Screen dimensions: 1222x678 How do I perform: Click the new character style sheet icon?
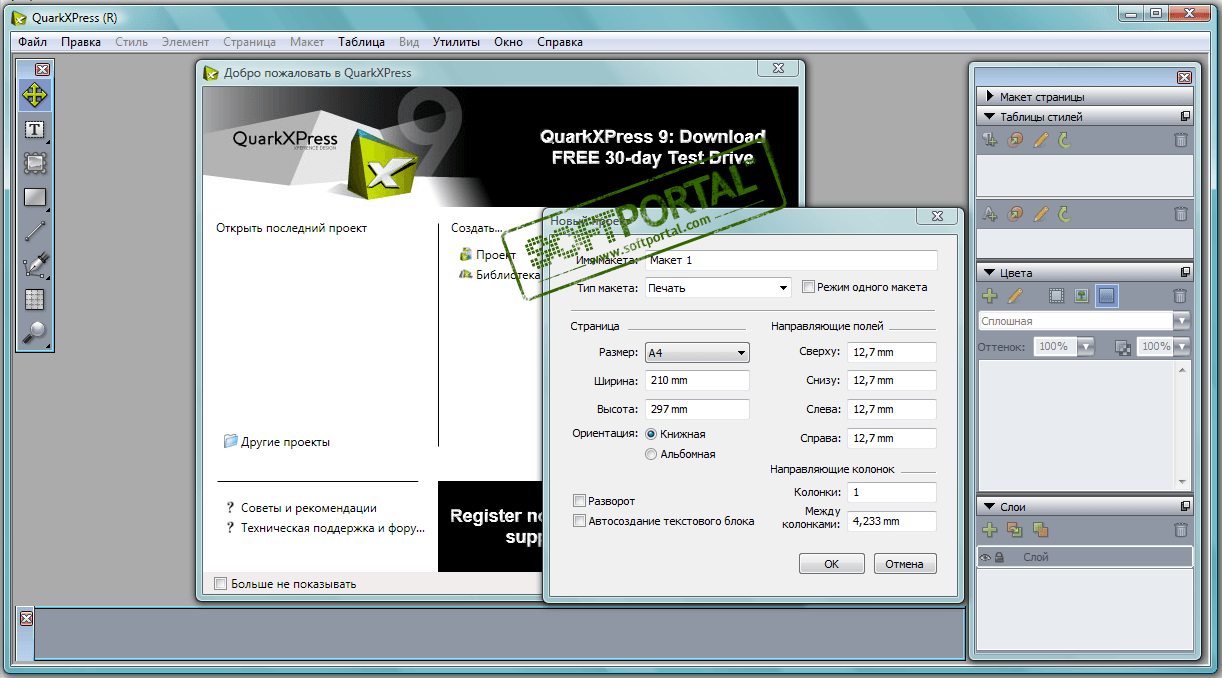point(990,213)
